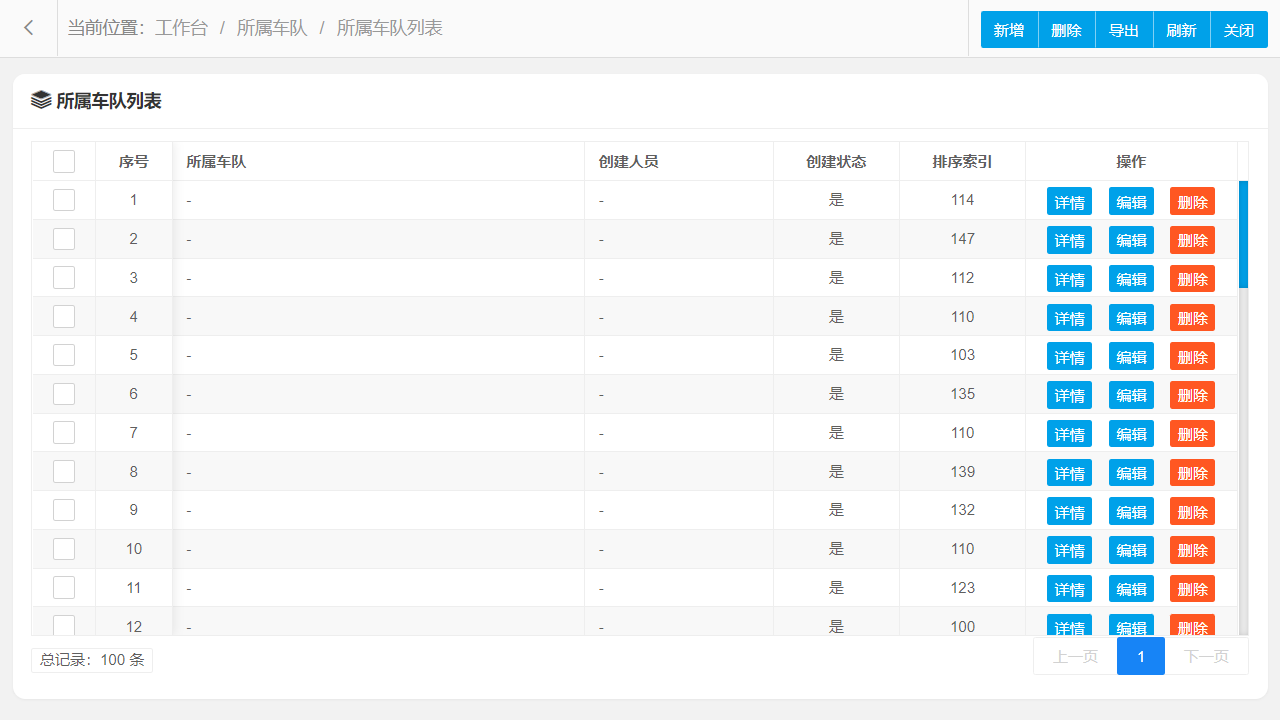Click 编辑 for row 11
The height and width of the screenshot is (720, 1280).
click(x=1131, y=589)
